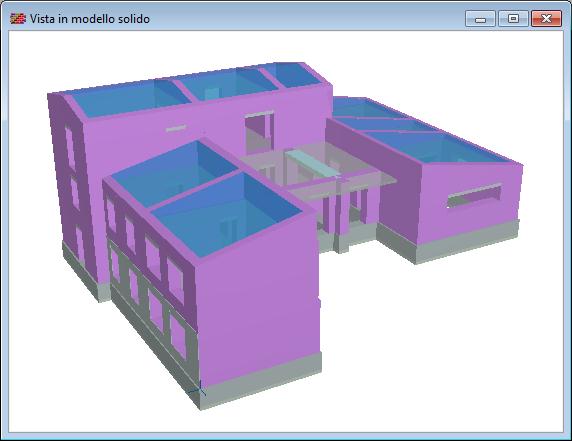Select the horizontal slot window on right wing
Image resolution: width=572 pixels, height=441 pixels.
point(474,195)
